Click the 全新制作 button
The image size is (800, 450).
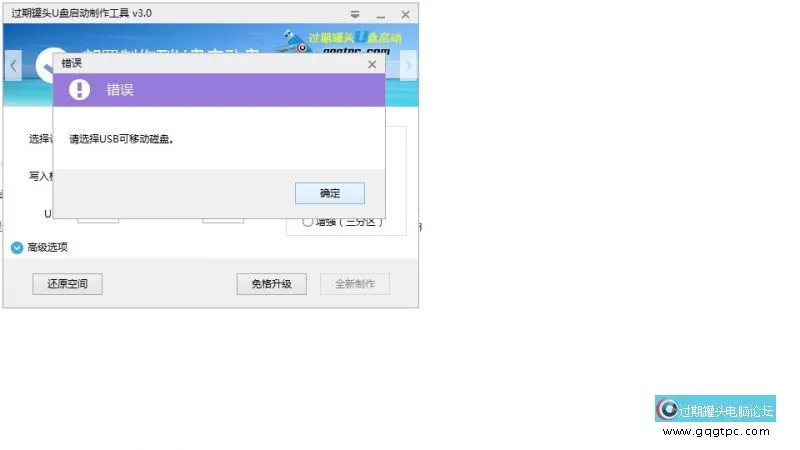(355, 284)
